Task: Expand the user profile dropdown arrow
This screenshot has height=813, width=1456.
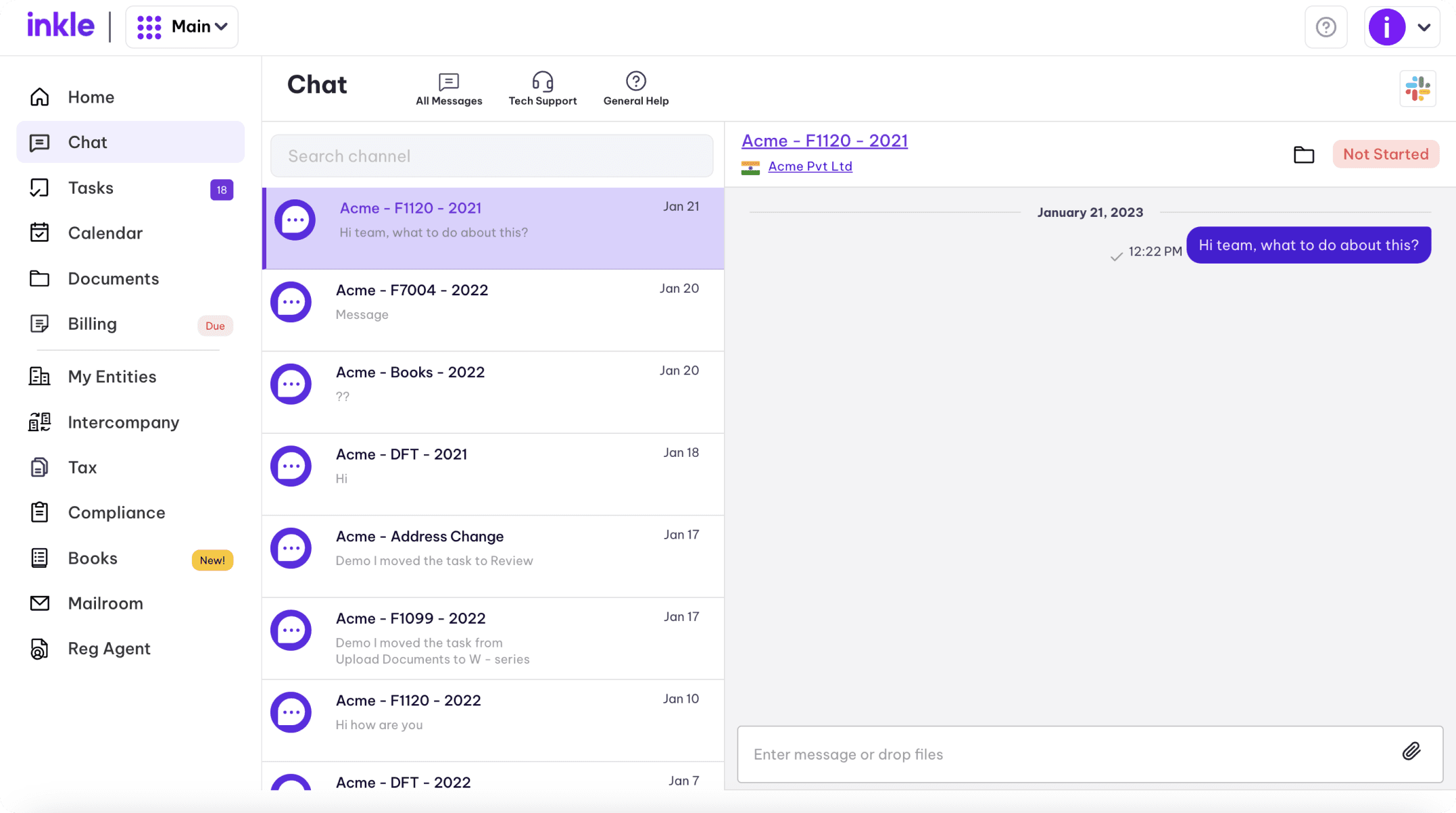Action: [x=1424, y=28]
